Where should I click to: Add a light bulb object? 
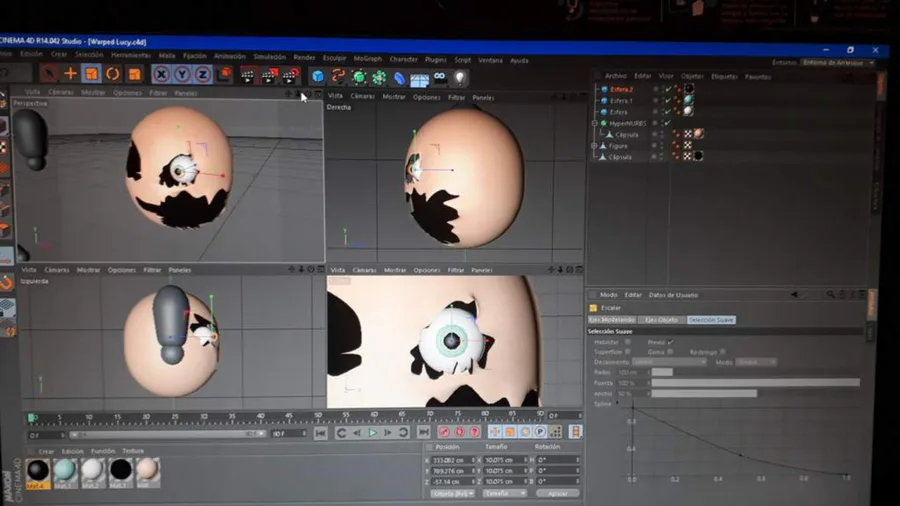[x=460, y=78]
